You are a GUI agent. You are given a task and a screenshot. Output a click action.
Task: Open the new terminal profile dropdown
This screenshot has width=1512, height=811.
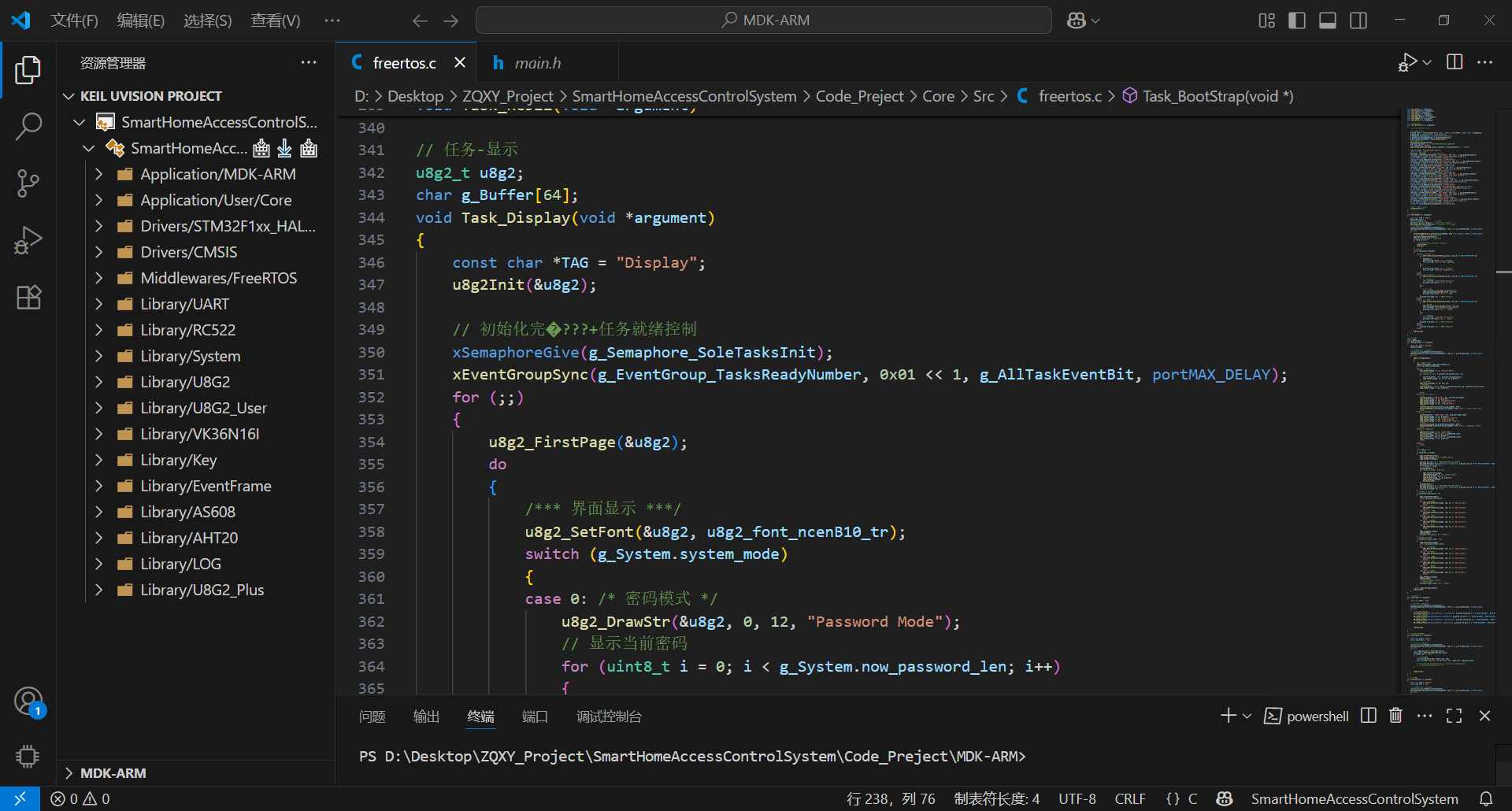click(1247, 716)
